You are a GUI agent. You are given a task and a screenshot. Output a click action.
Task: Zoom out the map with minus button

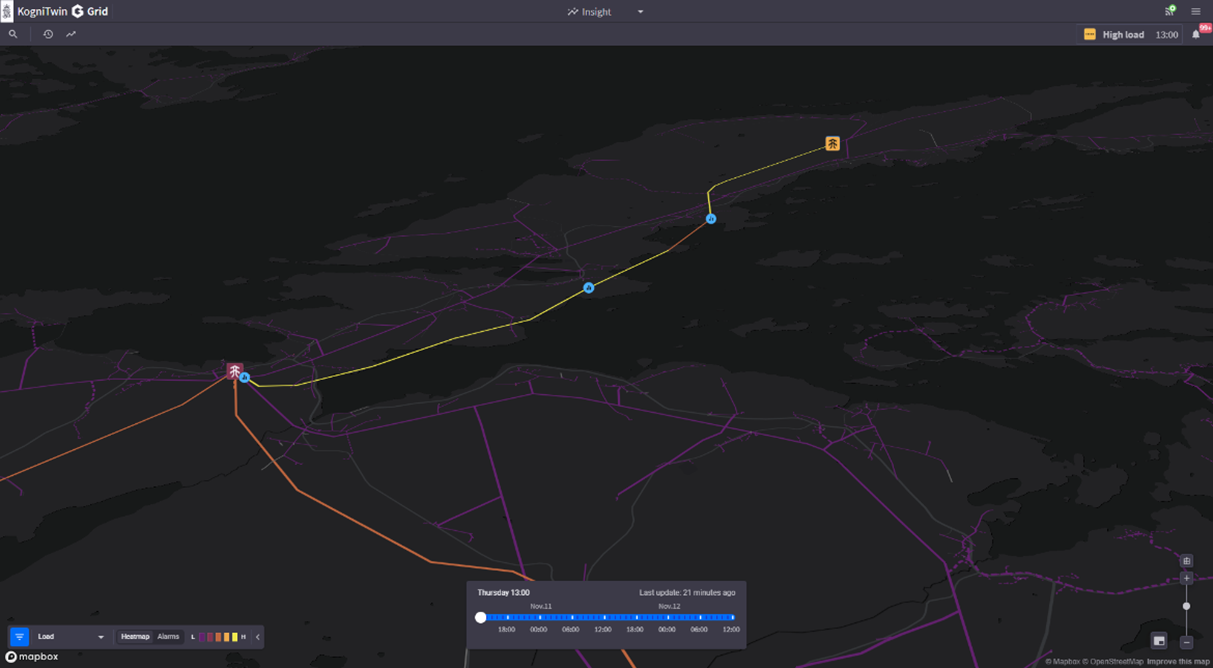1187,642
